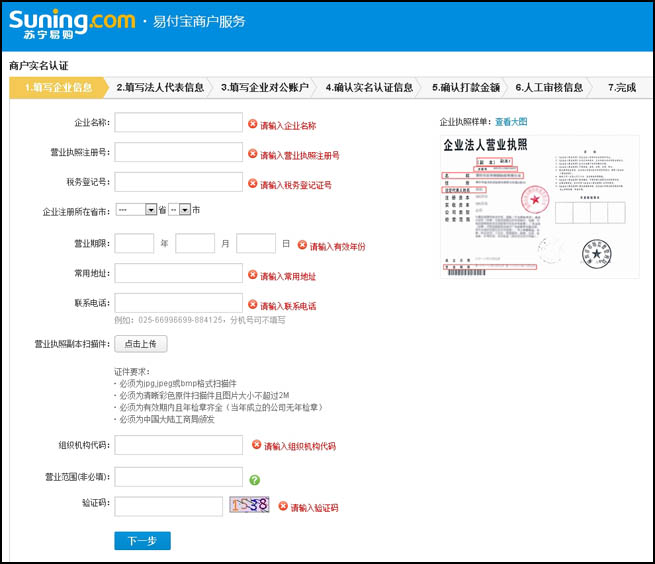The image size is (655, 564).
Task: Focus the 企业名称 input field
Action: (179, 123)
